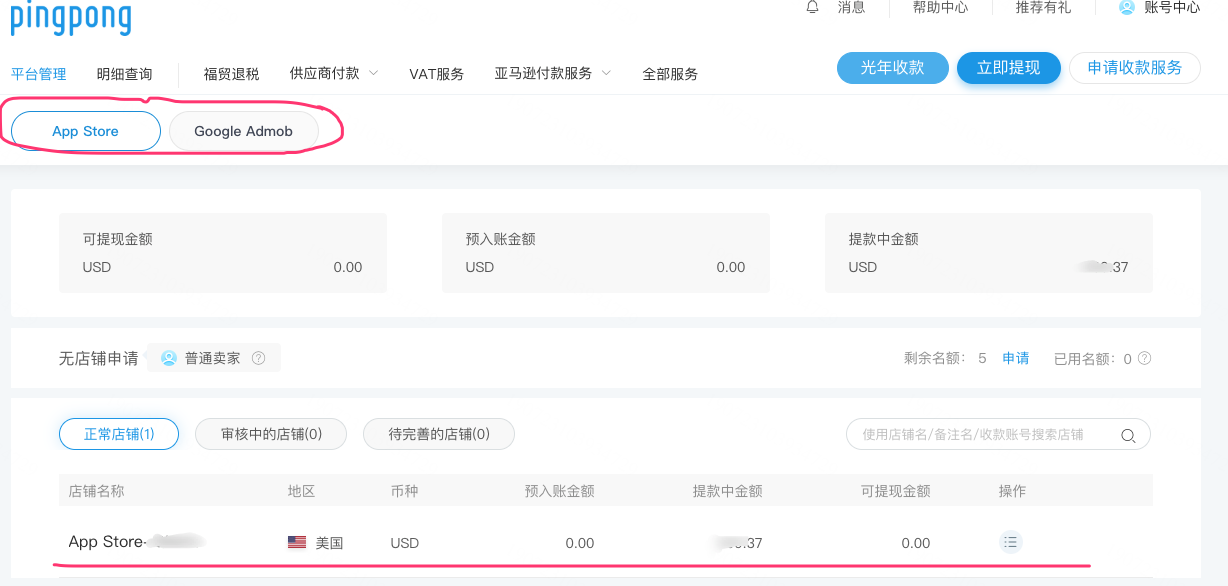The image size is (1228, 586).
Task: Select the Google Admob platform tab
Action: pos(244,131)
